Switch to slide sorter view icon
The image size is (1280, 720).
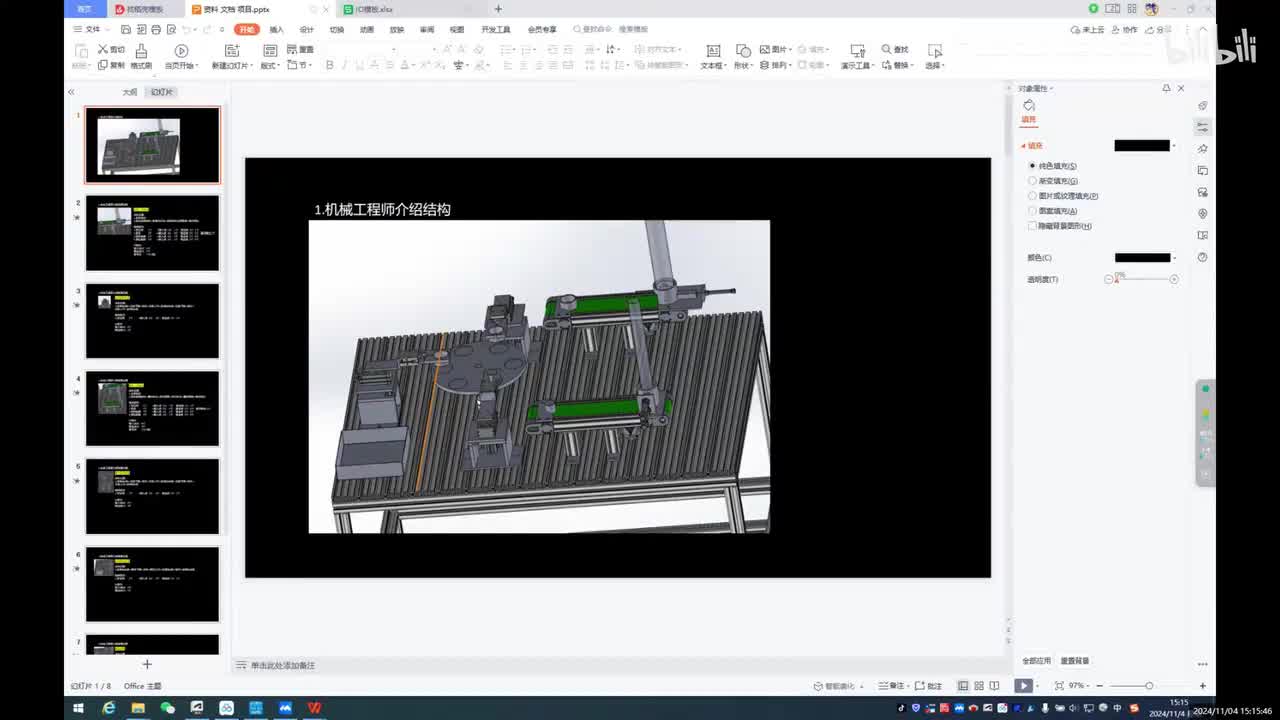coord(979,686)
